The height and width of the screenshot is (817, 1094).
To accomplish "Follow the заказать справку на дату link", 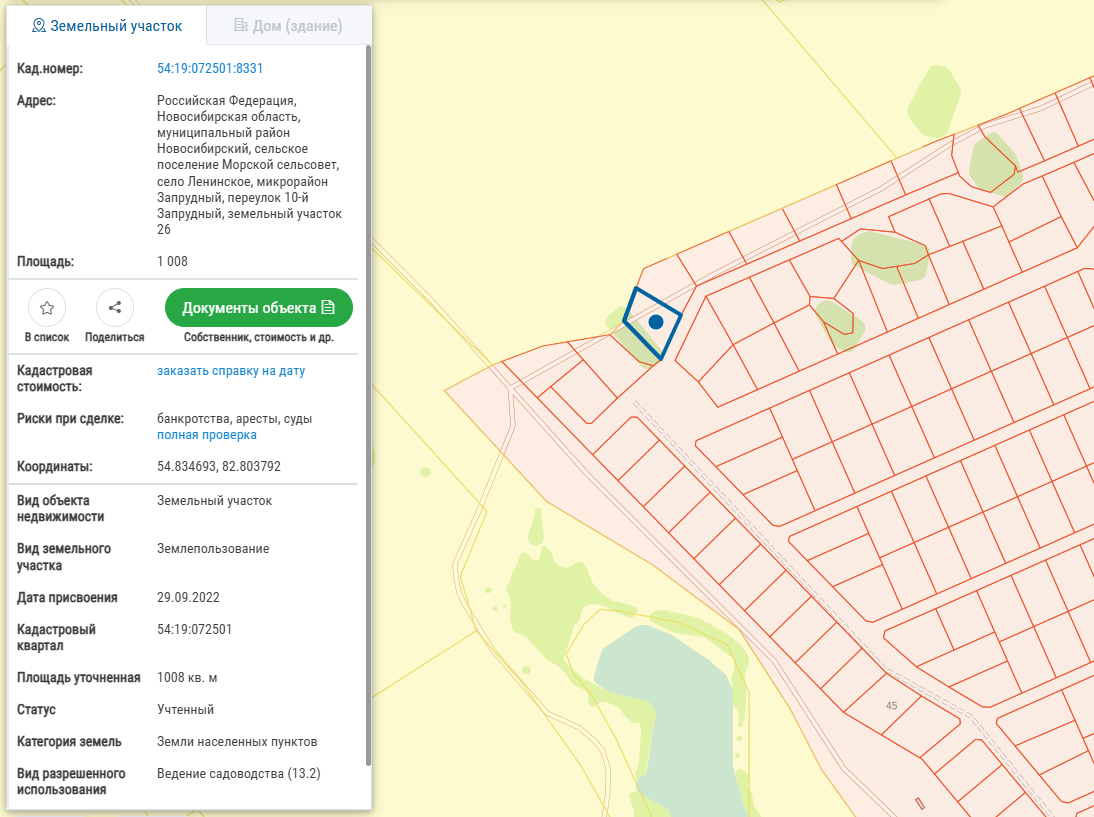I will [231, 371].
